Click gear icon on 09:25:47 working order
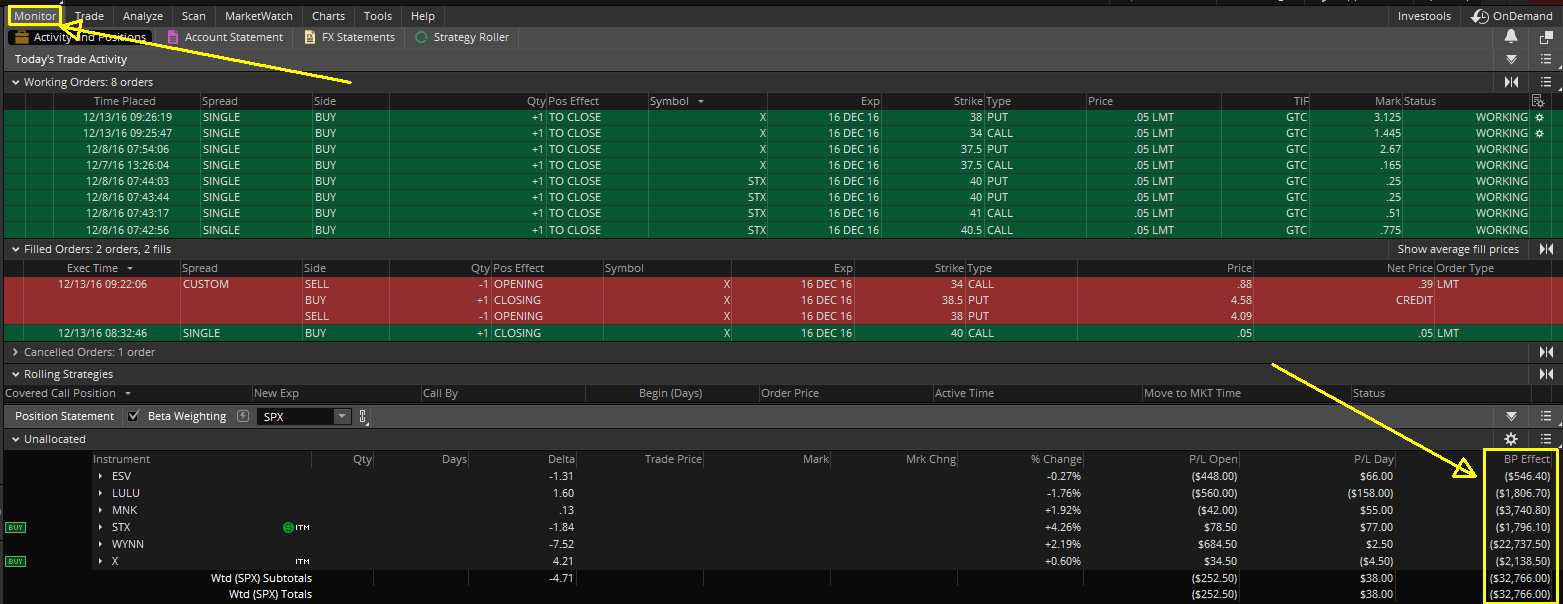1563x604 pixels. [x=1539, y=133]
